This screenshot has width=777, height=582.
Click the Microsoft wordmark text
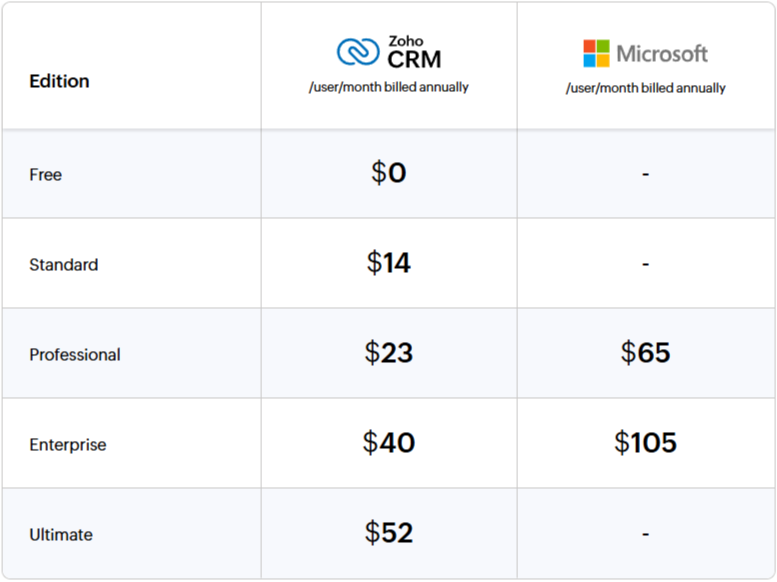662,54
